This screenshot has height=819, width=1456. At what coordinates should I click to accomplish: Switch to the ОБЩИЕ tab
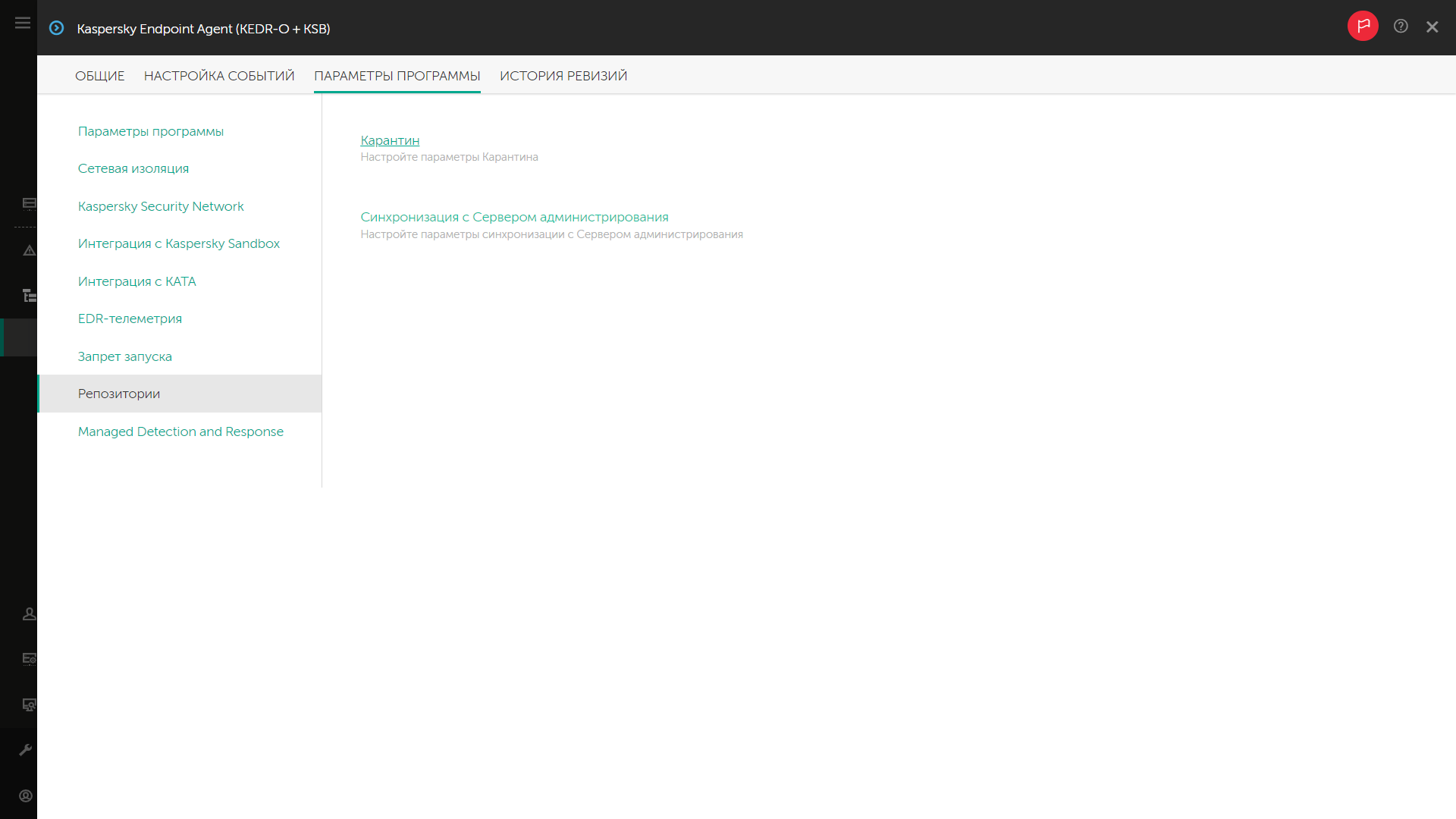(x=99, y=76)
